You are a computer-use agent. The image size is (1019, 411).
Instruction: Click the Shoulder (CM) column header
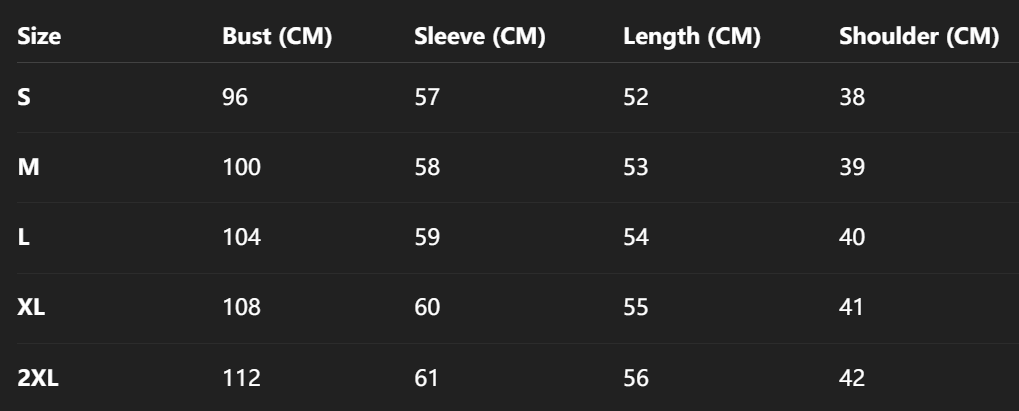coord(919,38)
